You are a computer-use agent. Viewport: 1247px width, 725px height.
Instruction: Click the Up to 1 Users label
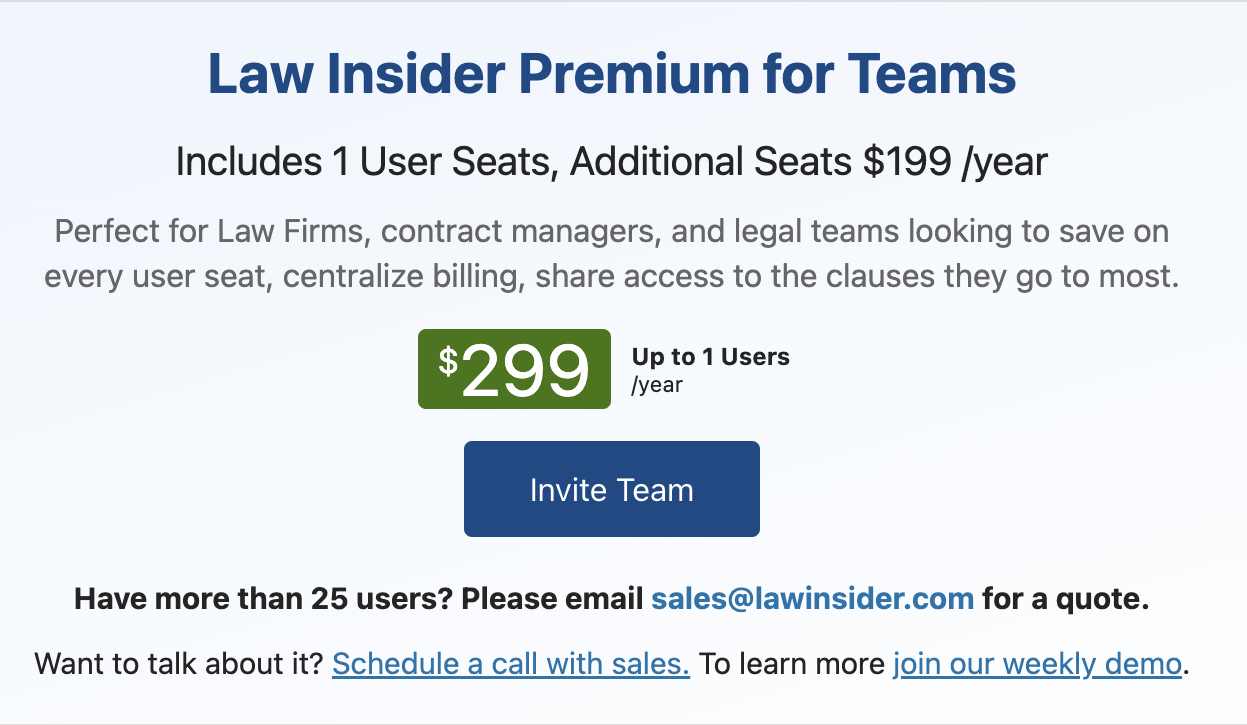tap(711, 357)
